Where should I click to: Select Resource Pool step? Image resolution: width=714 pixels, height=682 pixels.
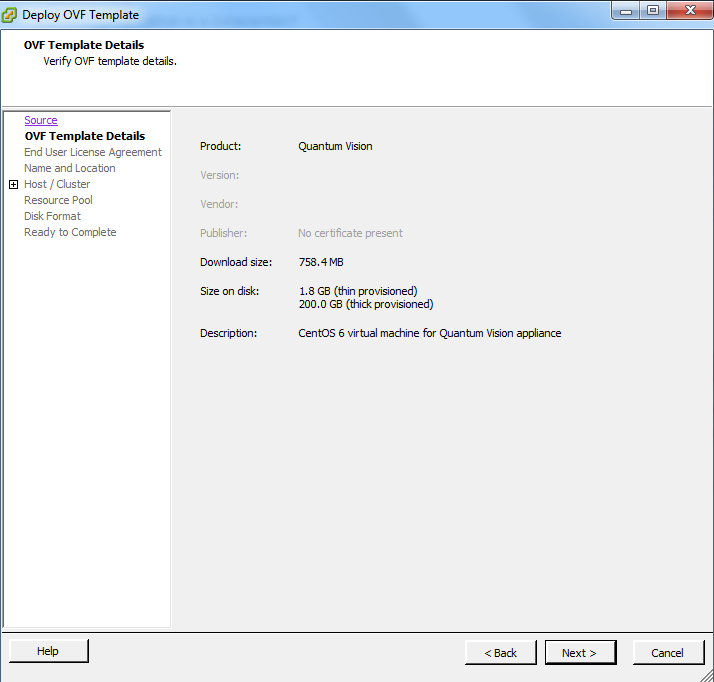pyautogui.click(x=58, y=200)
